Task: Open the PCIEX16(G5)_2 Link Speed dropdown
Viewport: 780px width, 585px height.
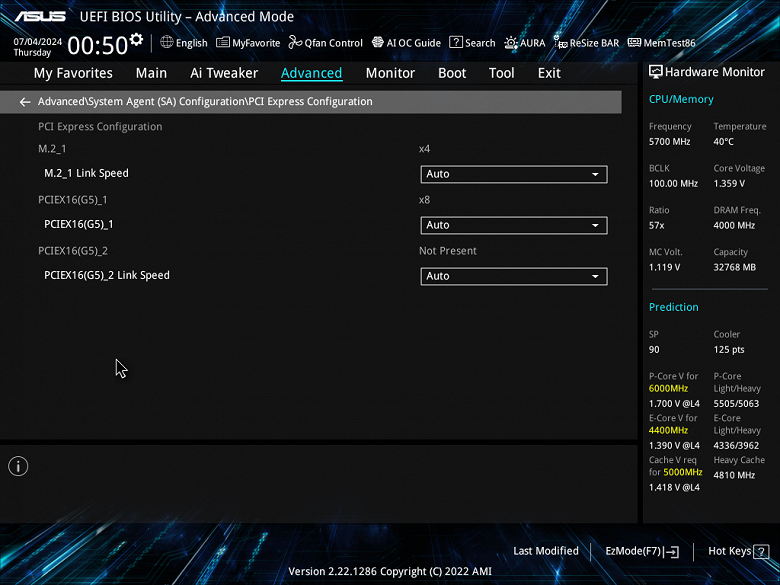Action: click(514, 276)
